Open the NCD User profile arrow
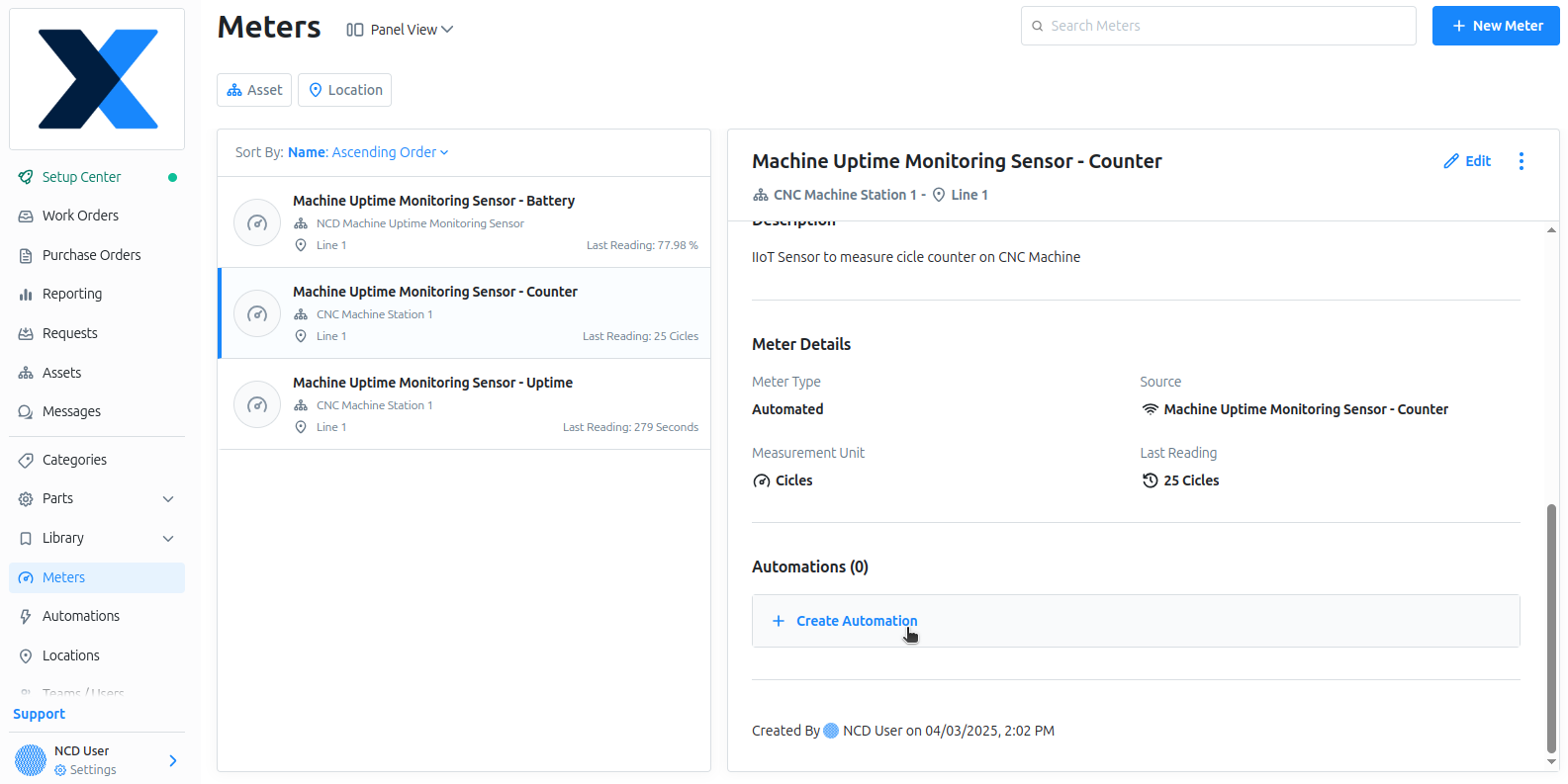Screen dimensions: 1568x784 click(173, 760)
